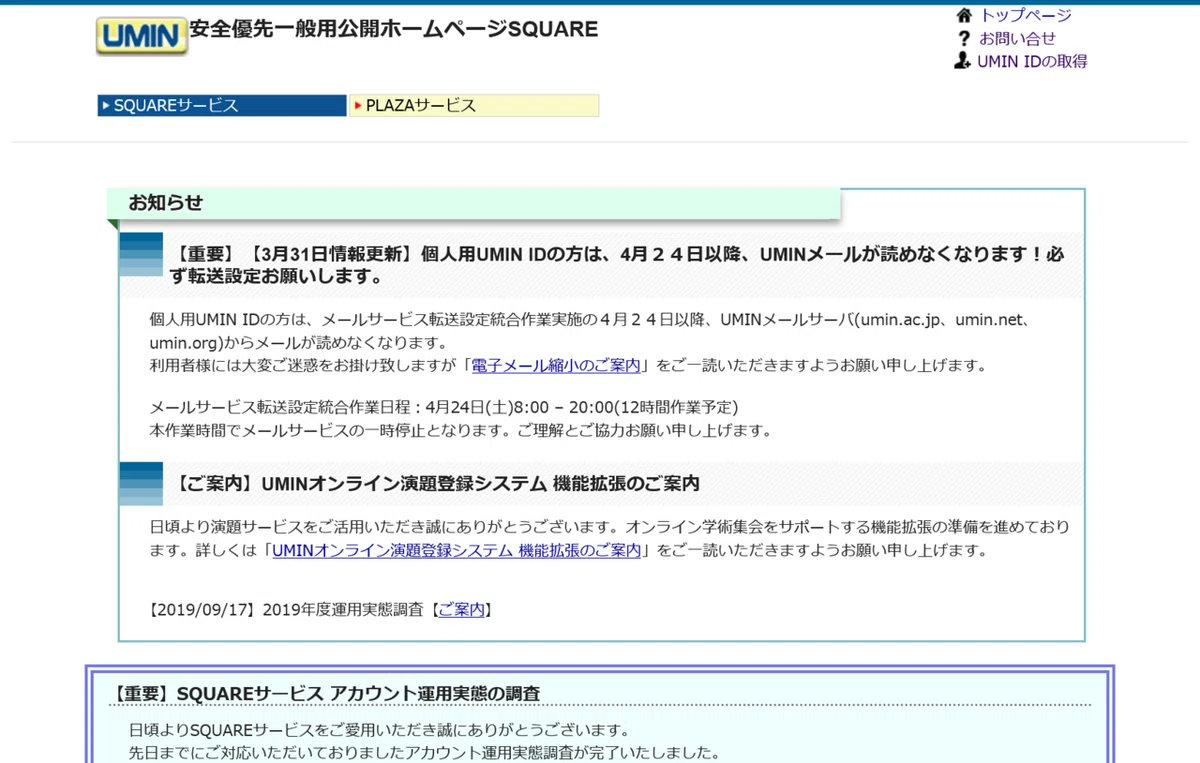Viewport: 1200px width, 763px height.
Task: Click the blue striped icon beside 【重要】 notice
Action: pyautogui.click(x=141, y=254)
